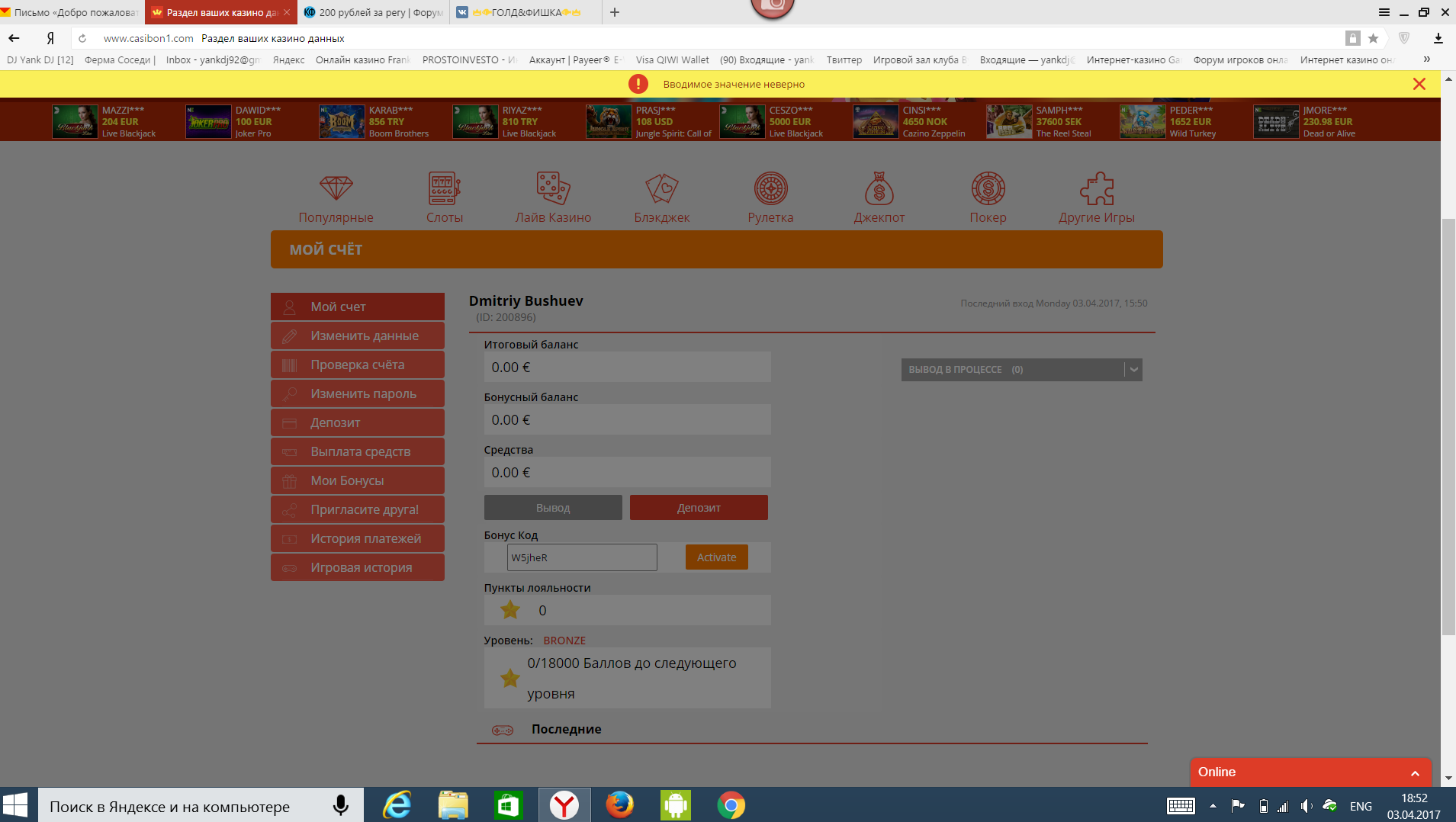
Task: Click the Windows Start button
Action: click(15, 805)
